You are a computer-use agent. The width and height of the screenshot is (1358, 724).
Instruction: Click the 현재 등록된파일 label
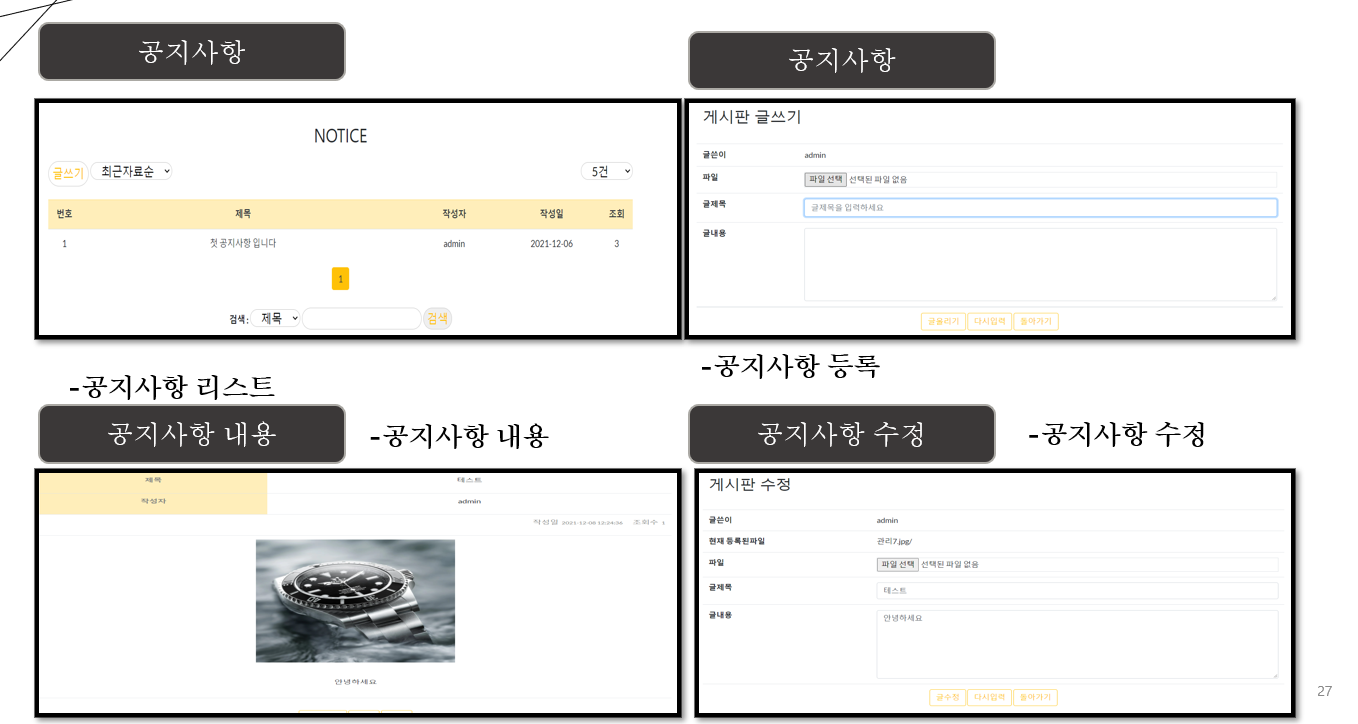[x=737, y=541]
